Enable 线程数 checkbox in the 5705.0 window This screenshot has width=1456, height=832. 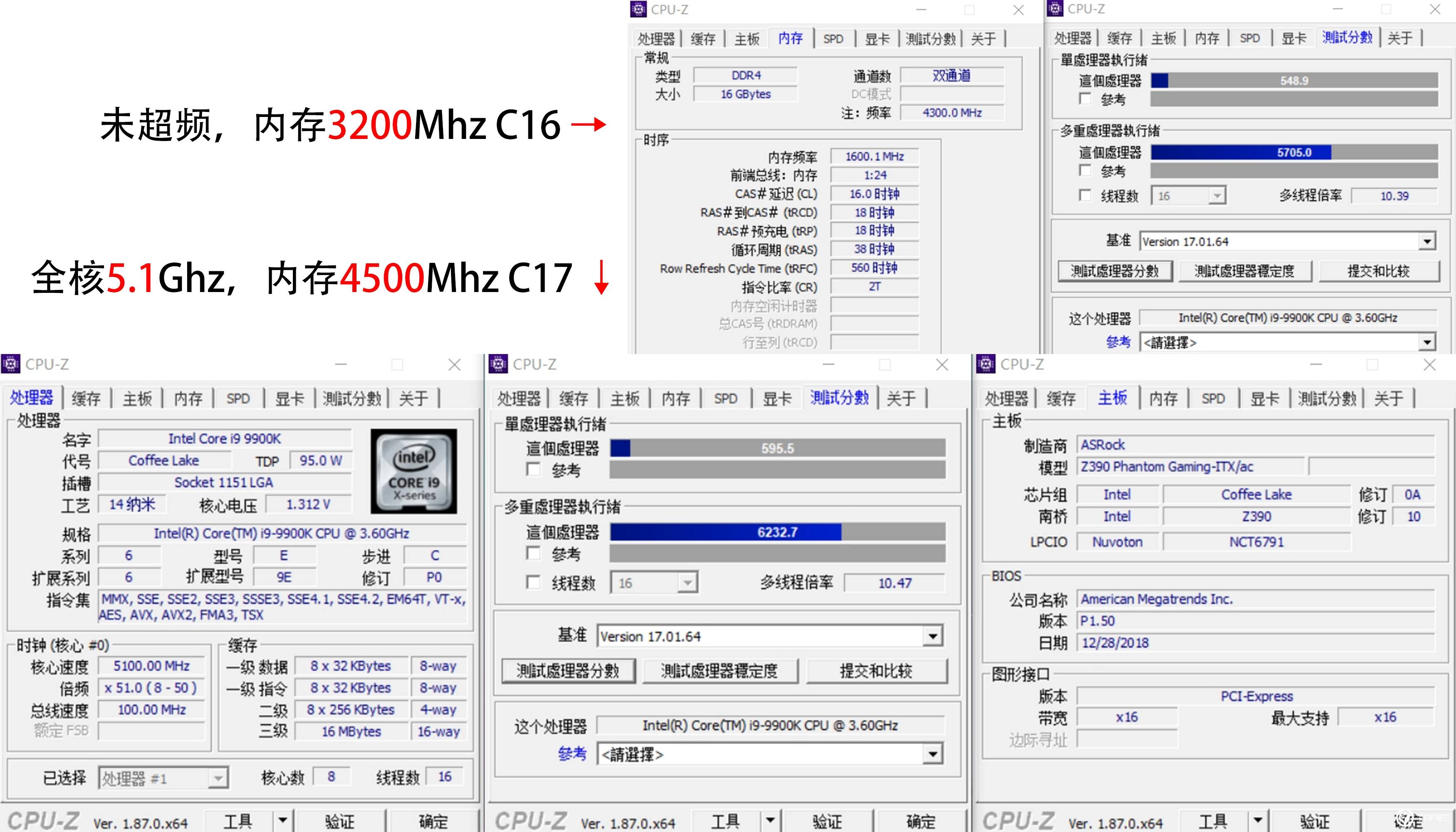[1085, 195]
